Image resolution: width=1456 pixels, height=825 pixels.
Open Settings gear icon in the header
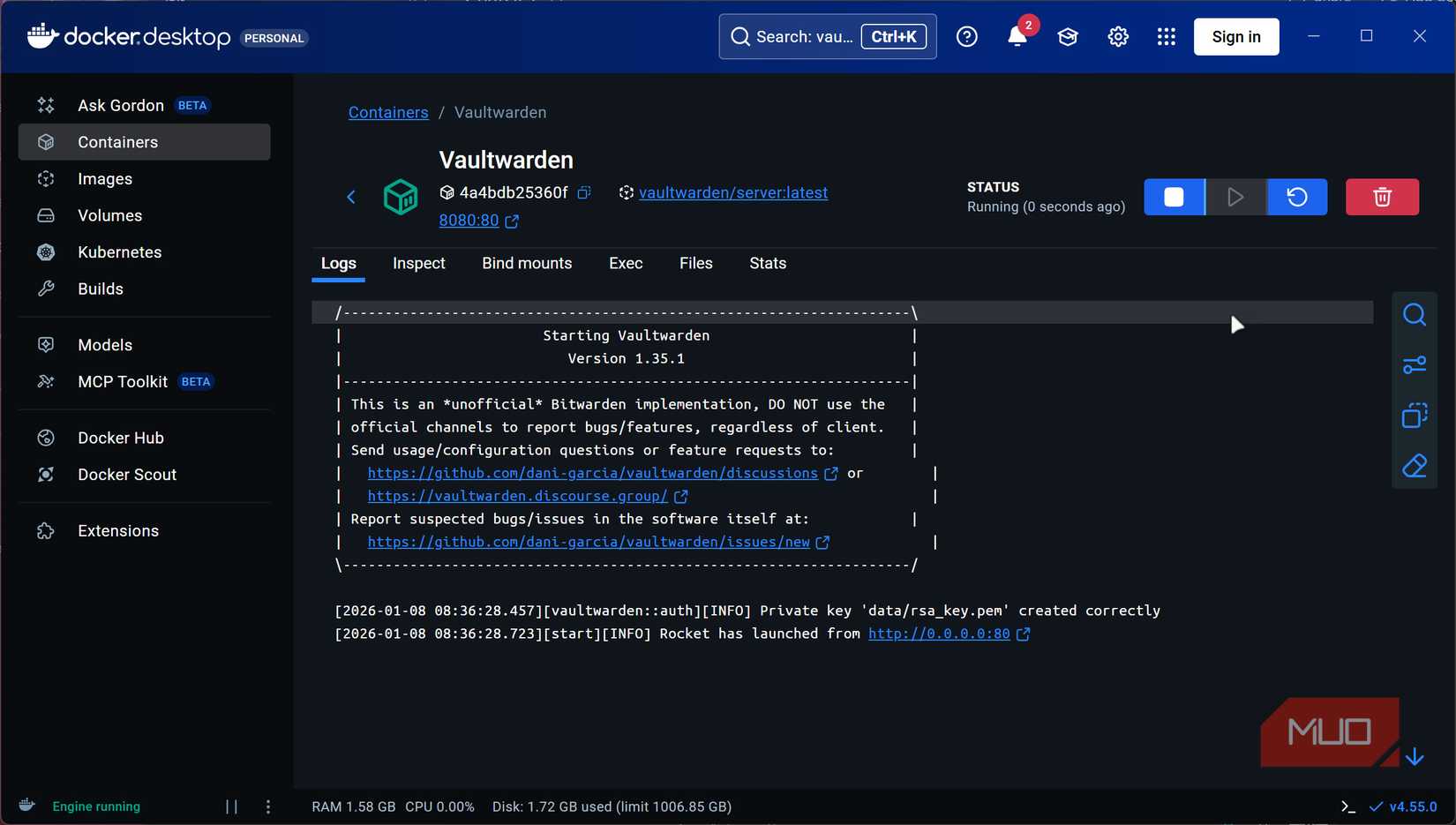tap(1118, 37)
